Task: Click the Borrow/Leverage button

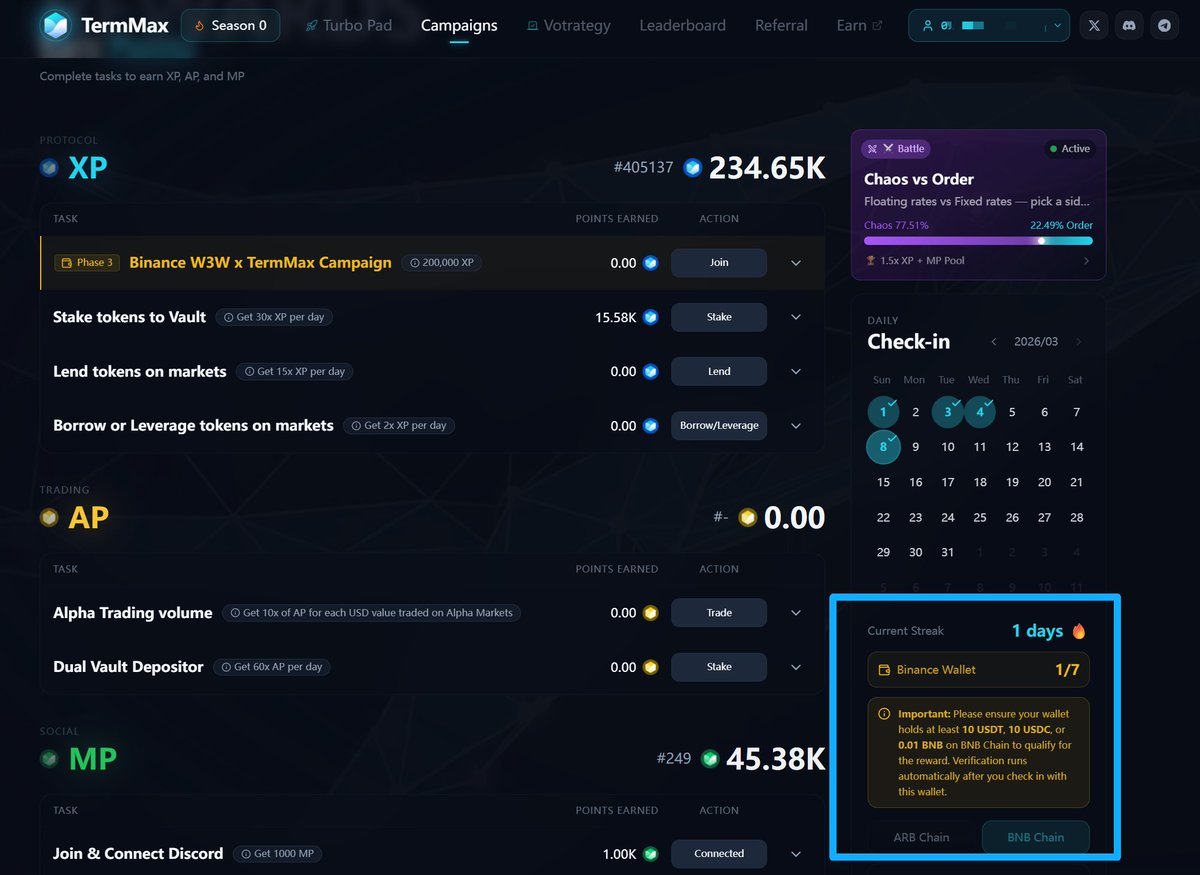Action: click(719, 426)
